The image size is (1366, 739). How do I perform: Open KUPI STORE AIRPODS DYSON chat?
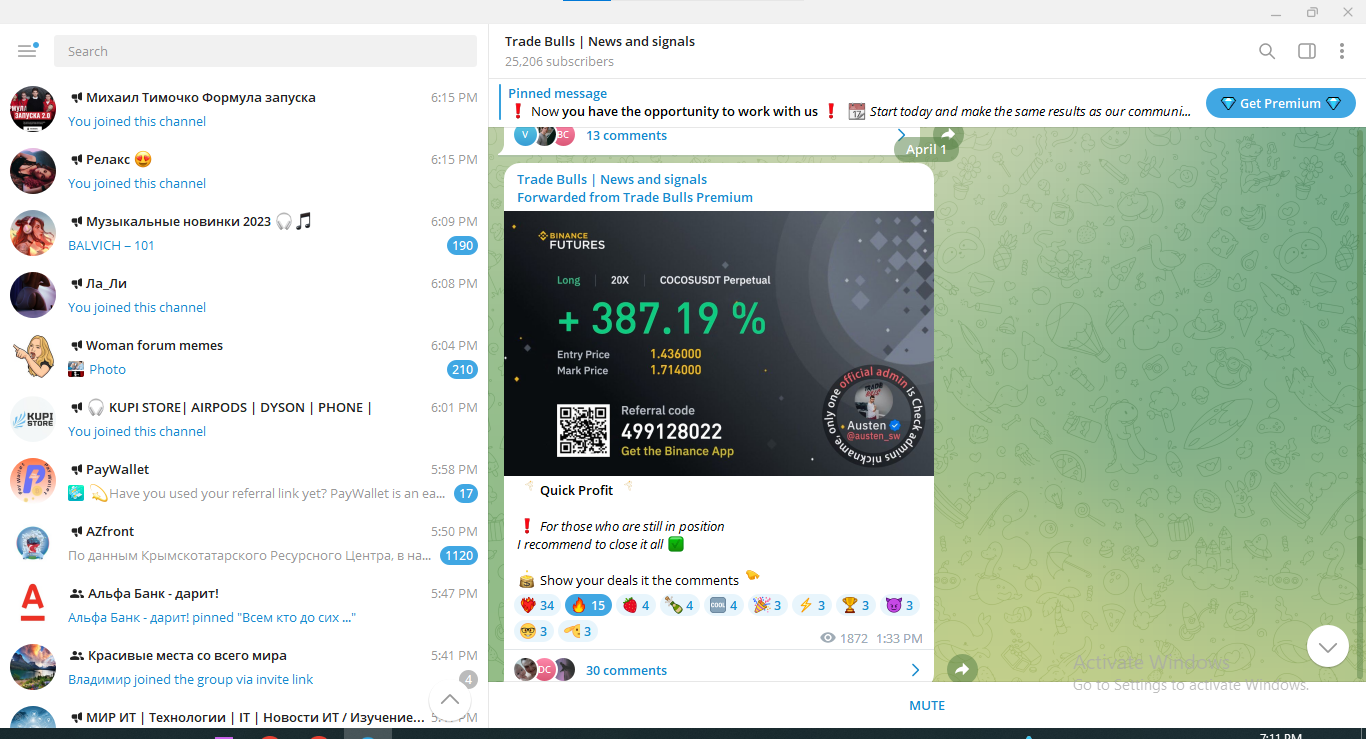pos(244,419)
